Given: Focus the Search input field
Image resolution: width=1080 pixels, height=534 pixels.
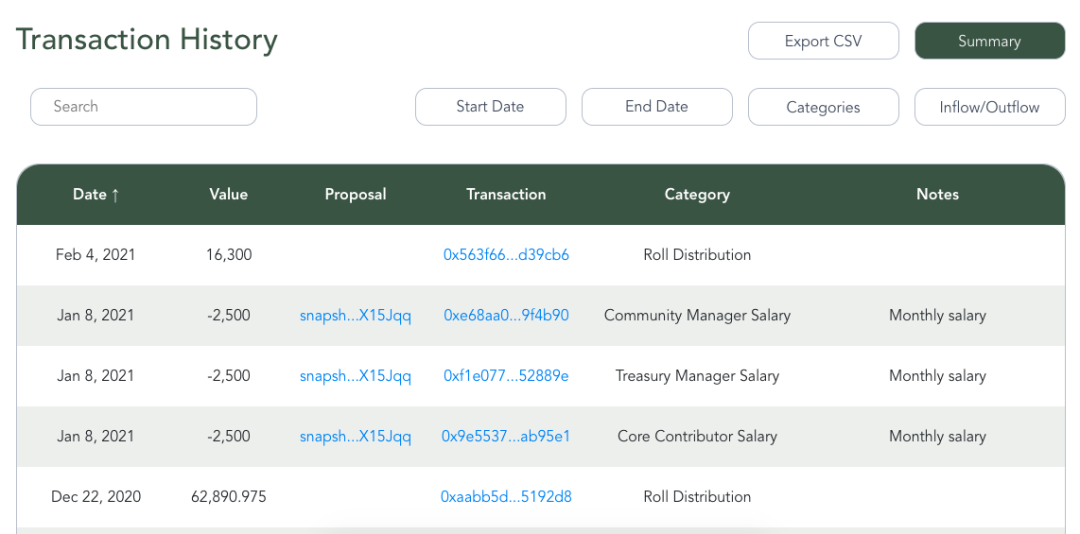Looking at the screenshot, I should click(143, 107).
